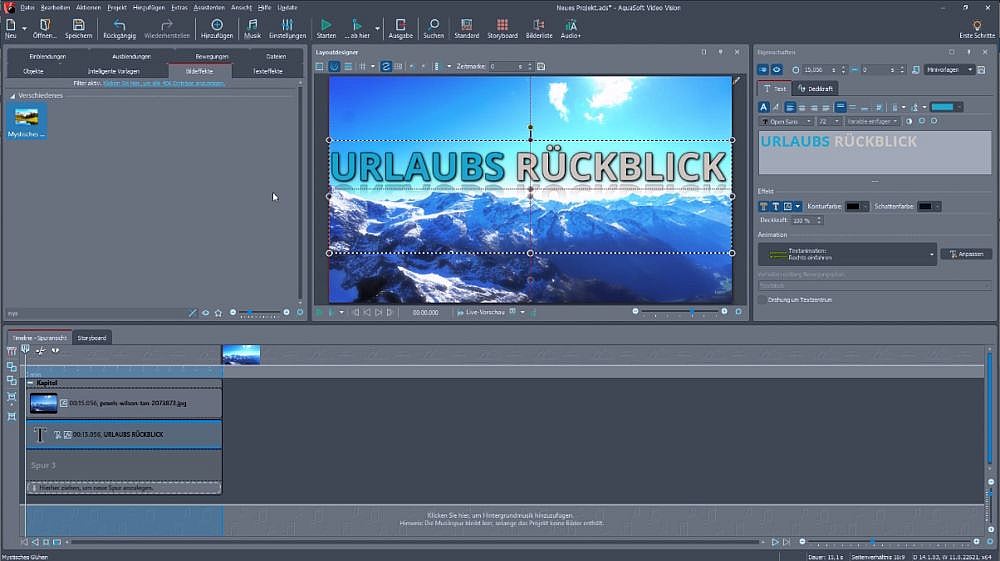Collapse the Kapitel group in timeline
This screenshot has height=561, width=1000.
click(x=30, y=383)
